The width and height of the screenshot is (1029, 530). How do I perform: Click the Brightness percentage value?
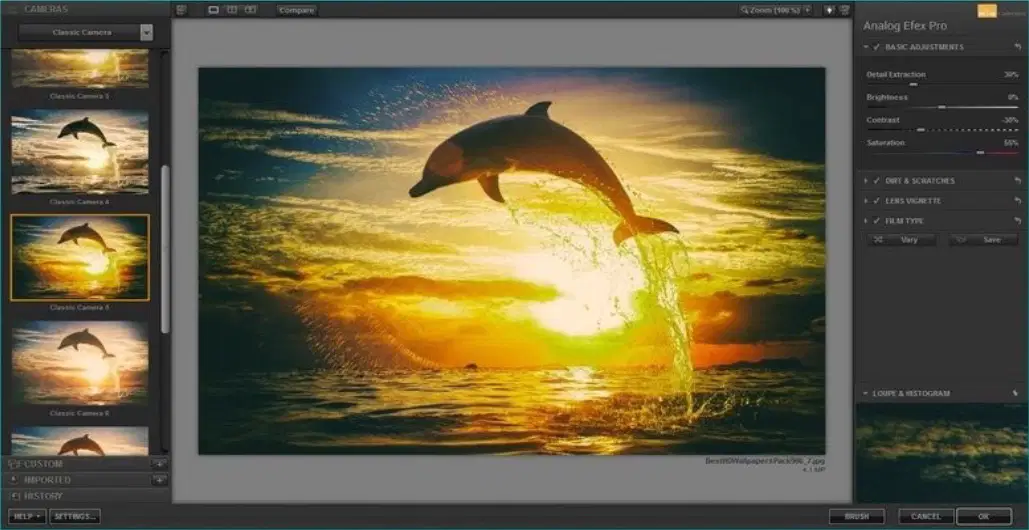click(x=1013, y=98)
